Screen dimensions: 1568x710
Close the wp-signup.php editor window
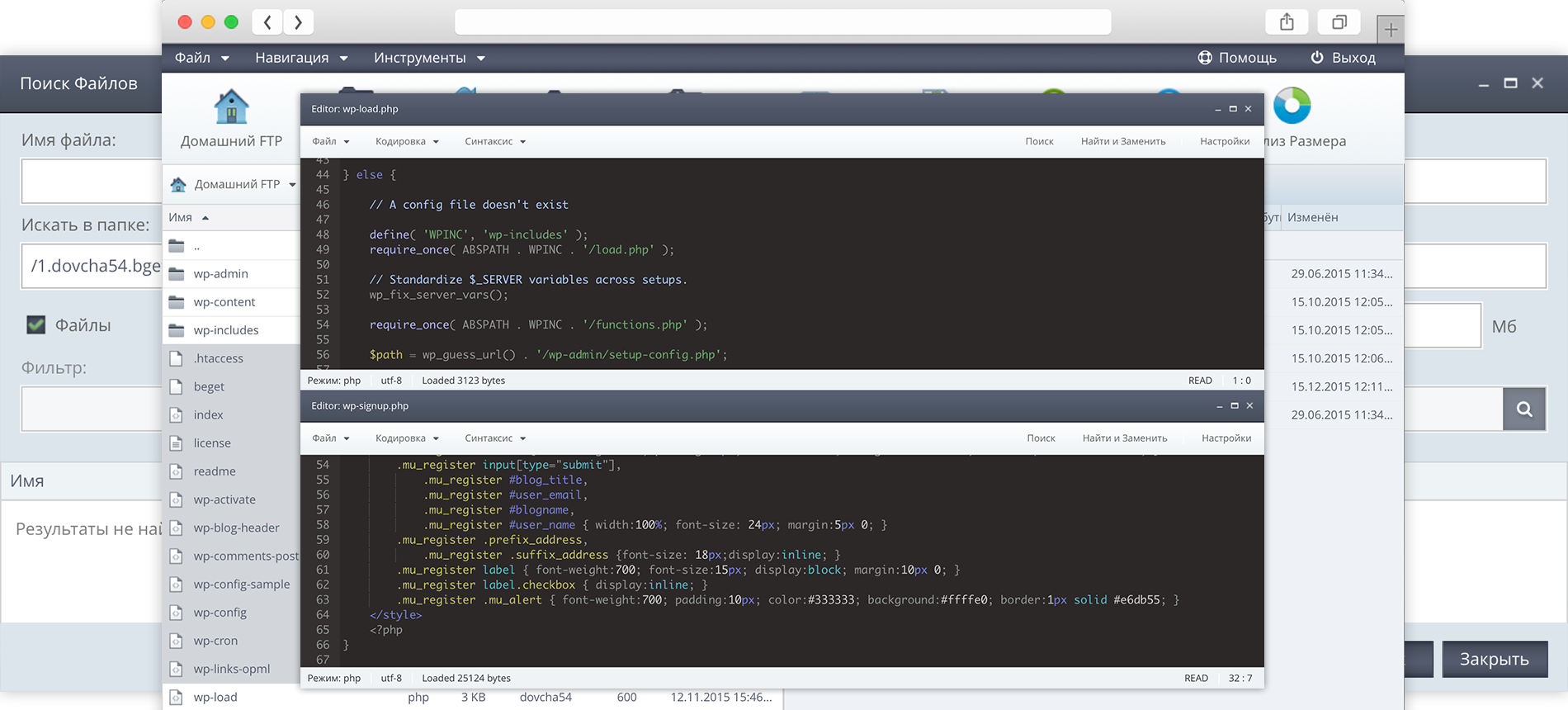1249,406
